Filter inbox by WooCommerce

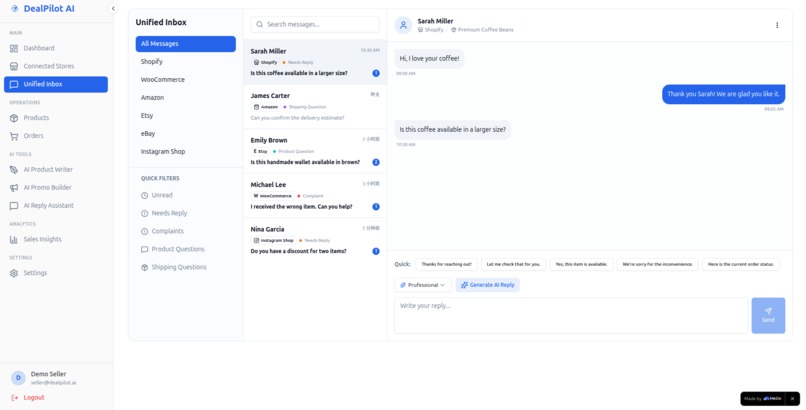(x=186, y=80)
